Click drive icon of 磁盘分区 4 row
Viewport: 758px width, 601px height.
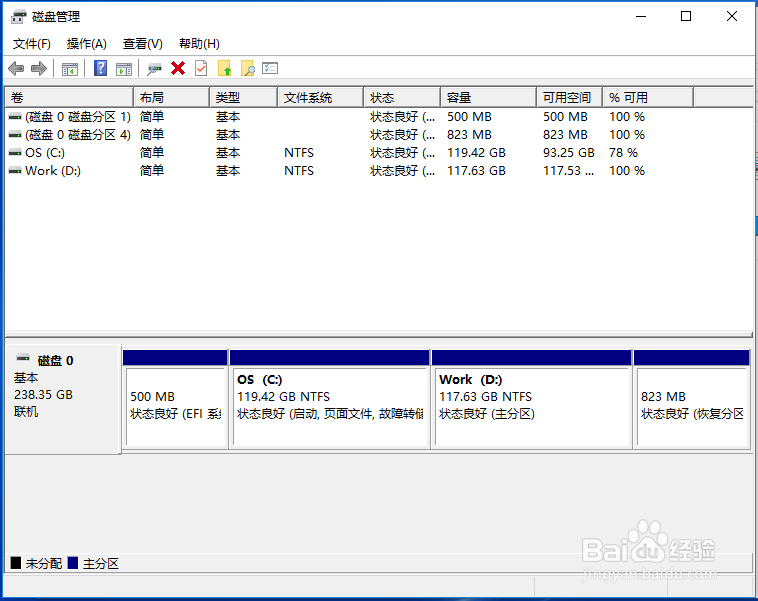point(15,134)
